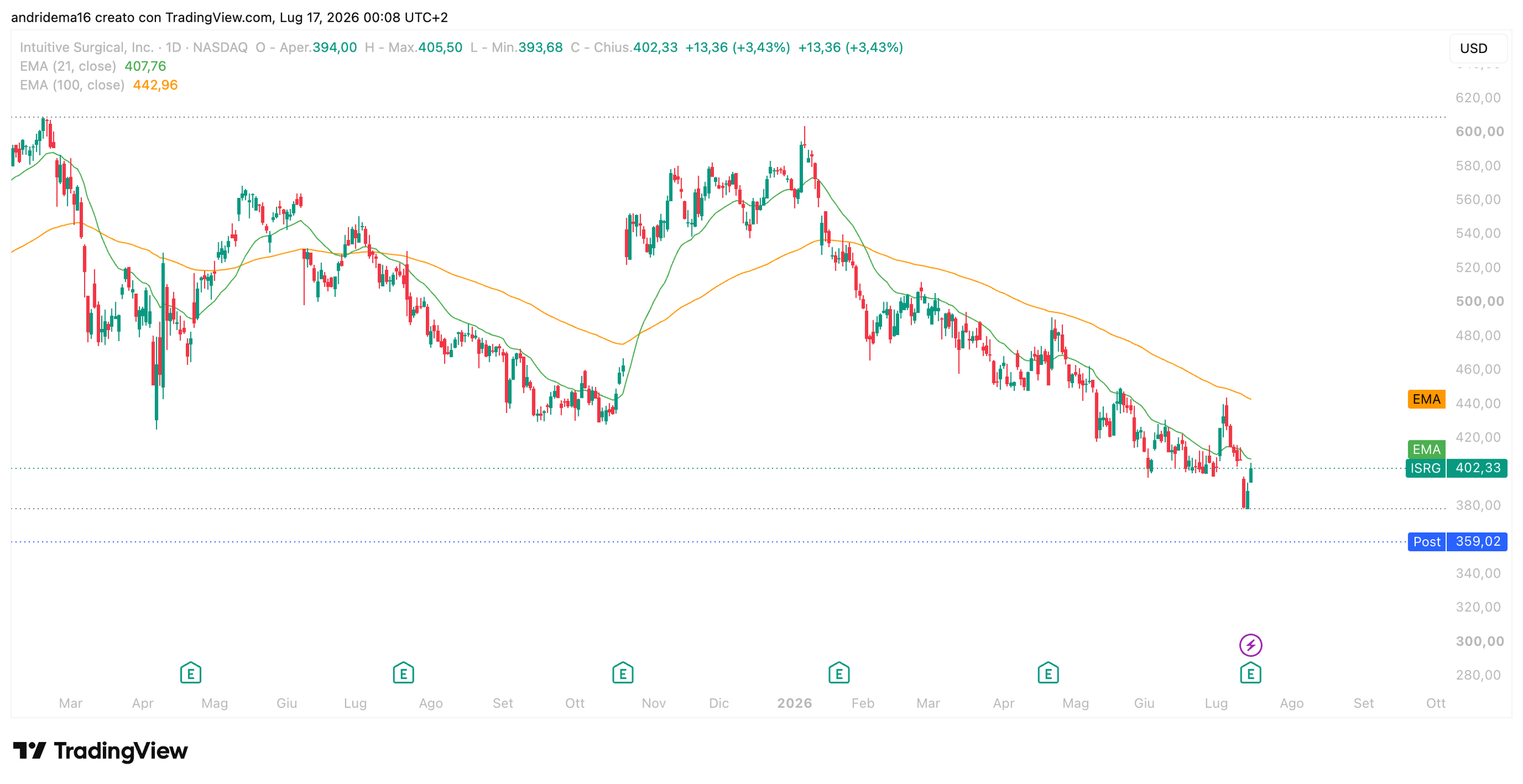Click the 440,00 price axis label
The width and height of the screenshot is (1523, 784).
tap(1478, 403)
